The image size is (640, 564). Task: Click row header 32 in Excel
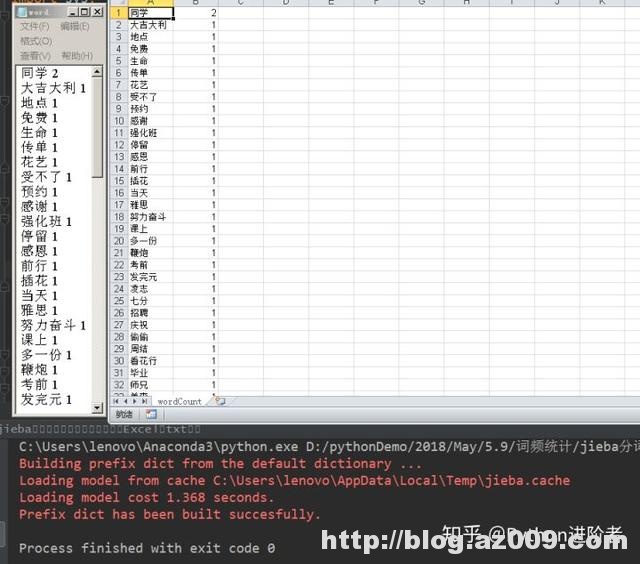coord(119,385)
